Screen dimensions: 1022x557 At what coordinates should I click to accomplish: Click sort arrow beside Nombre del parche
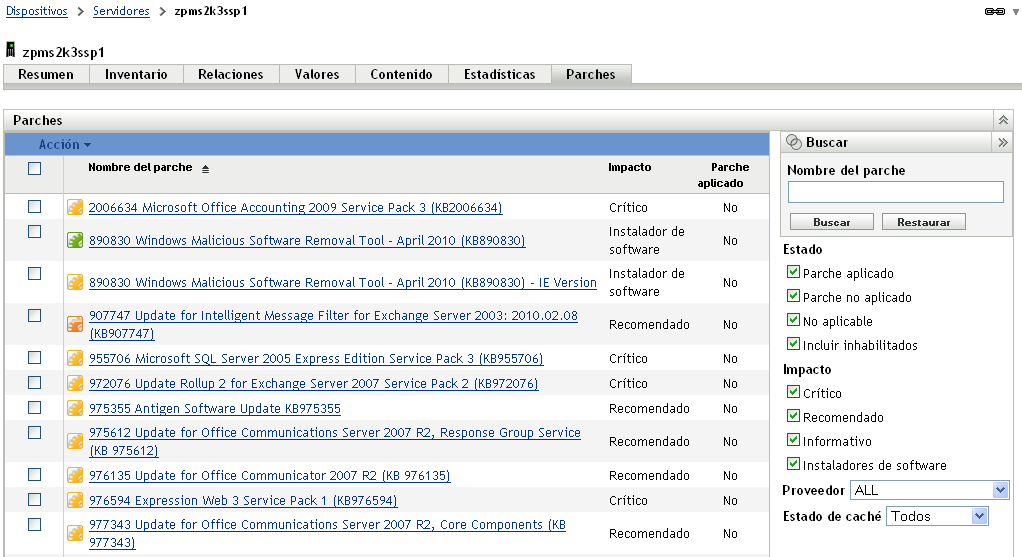coord(205,169)
